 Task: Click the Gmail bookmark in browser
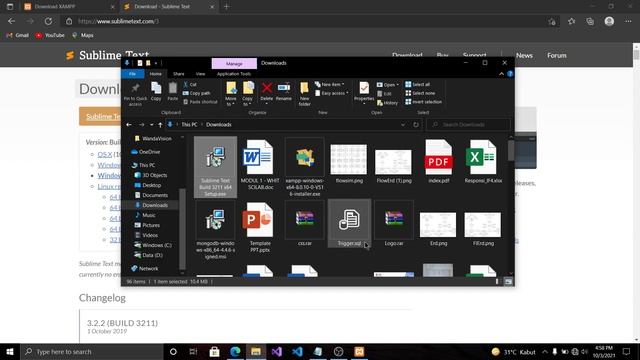pos(18,36)
